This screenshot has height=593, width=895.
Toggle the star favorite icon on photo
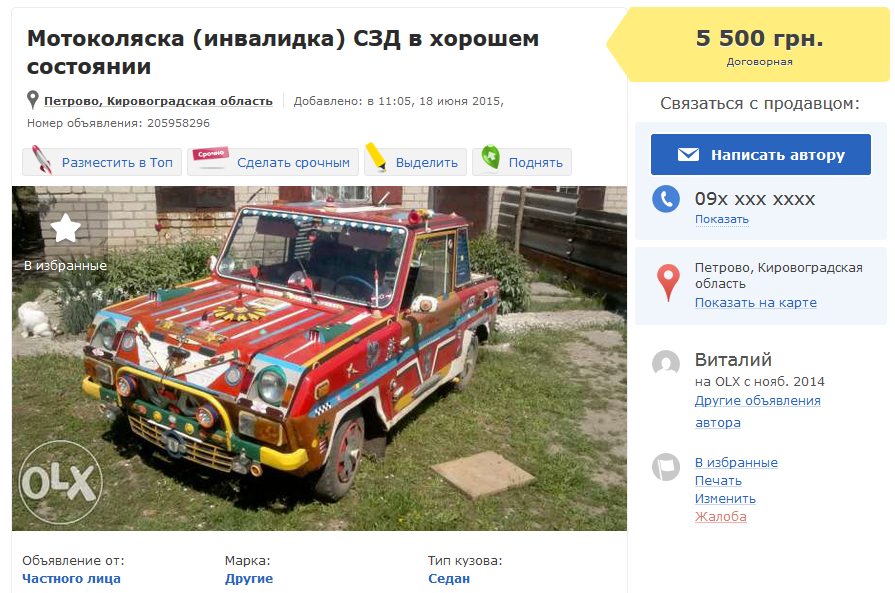click(x=66, y=228)
